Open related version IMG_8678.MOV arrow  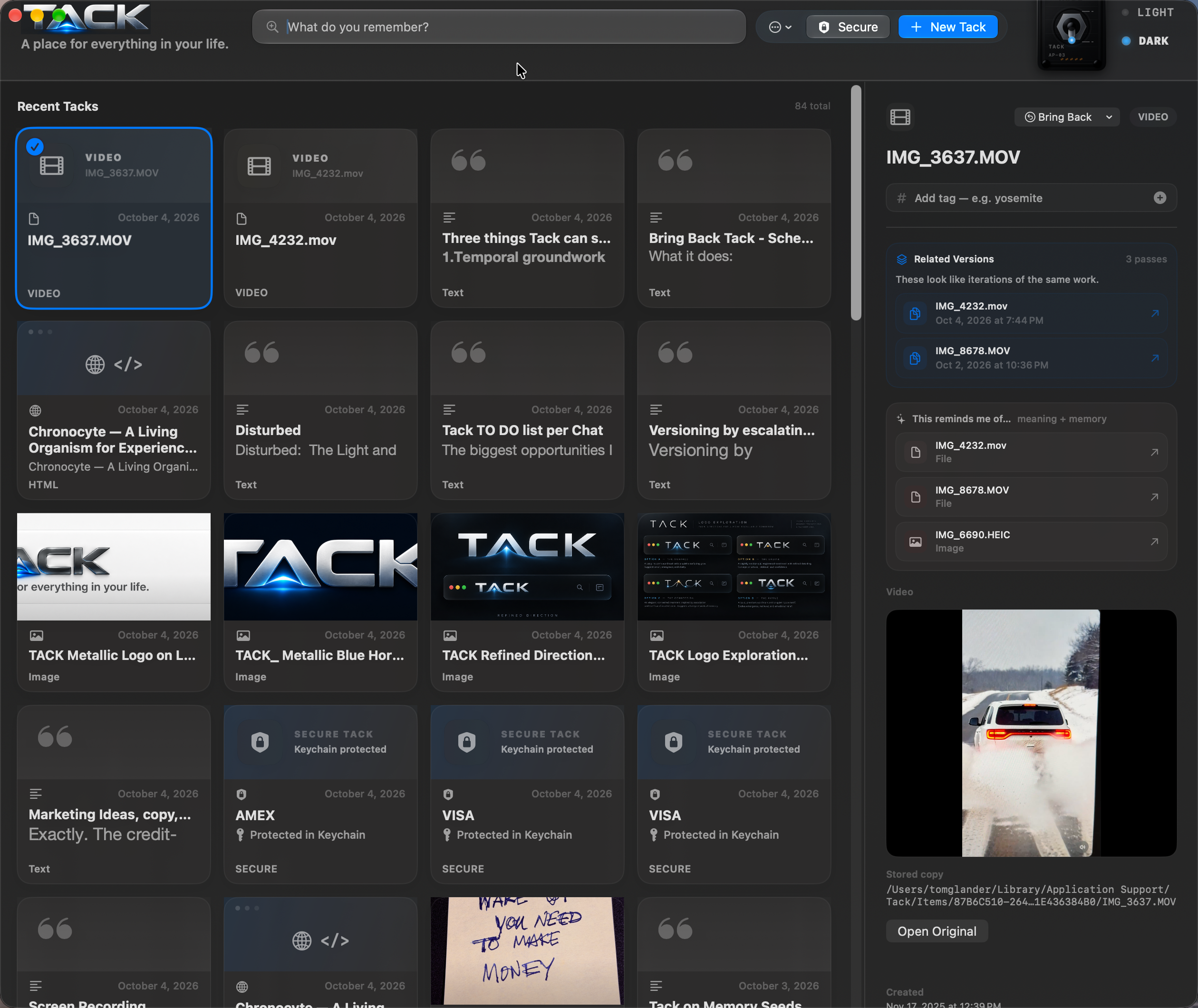[x=1155, y=358]
